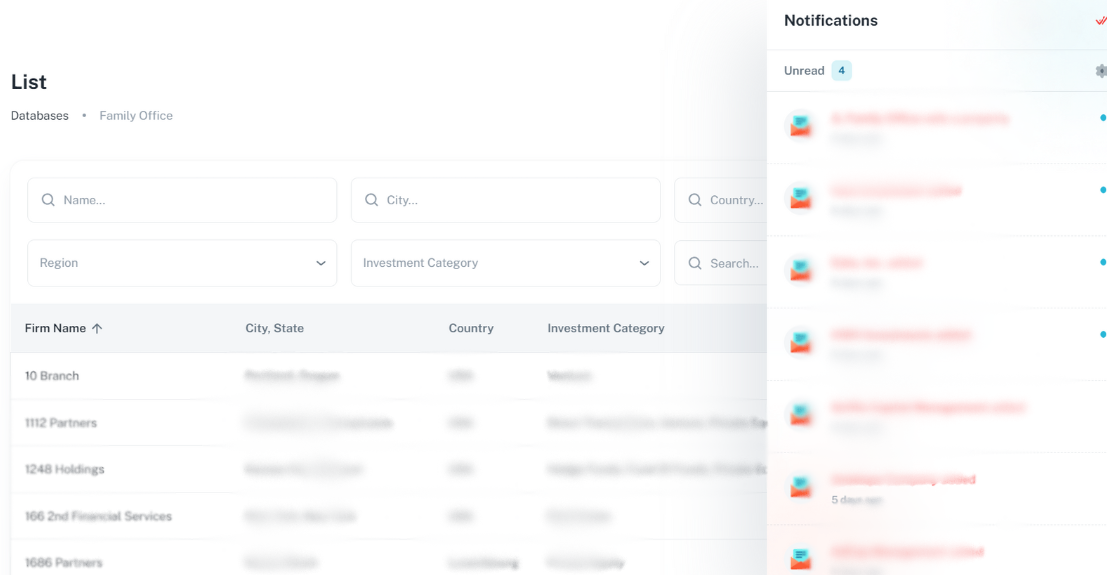The image size is (1107, 575).
Task: Click the magnifier icon in the Country field
Action: pos(695,200)
